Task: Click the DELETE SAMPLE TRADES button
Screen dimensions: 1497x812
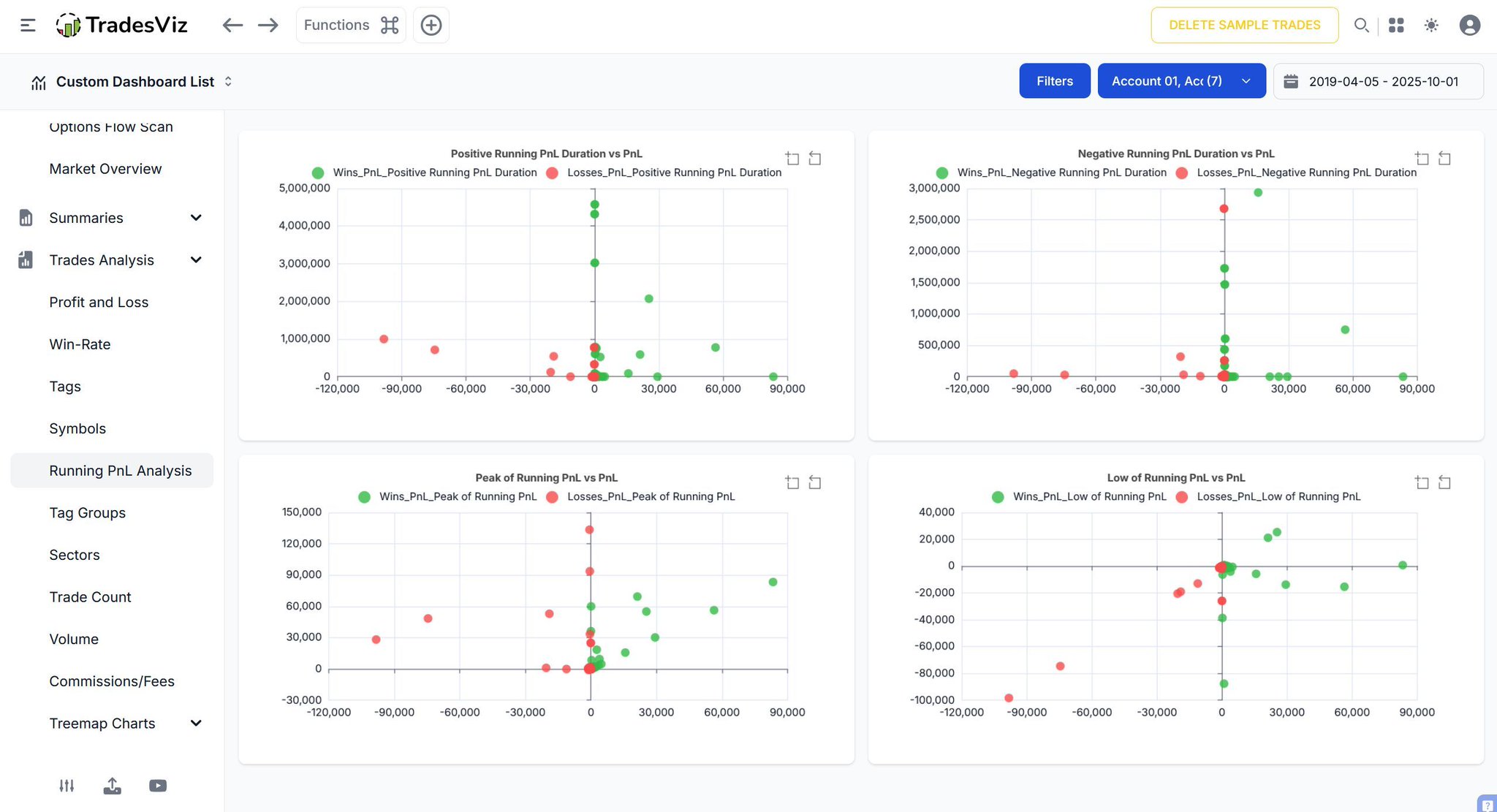Action: coord(1244,26)
